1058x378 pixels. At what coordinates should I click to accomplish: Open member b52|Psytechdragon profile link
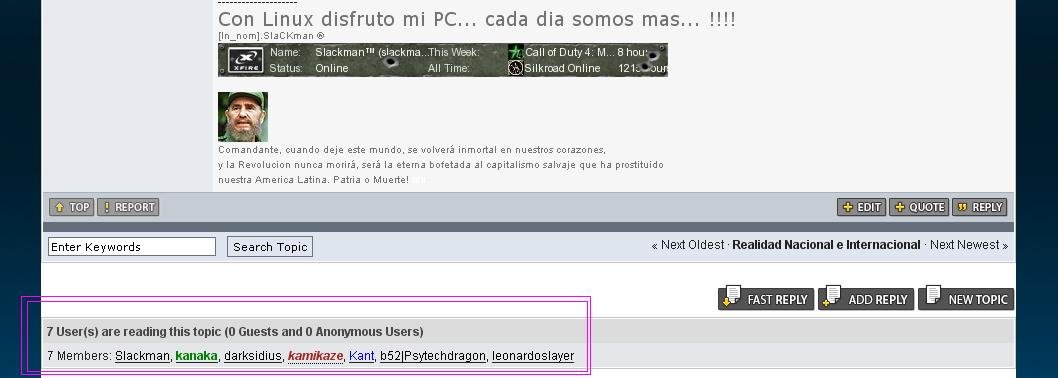click(x=433, y=356)
